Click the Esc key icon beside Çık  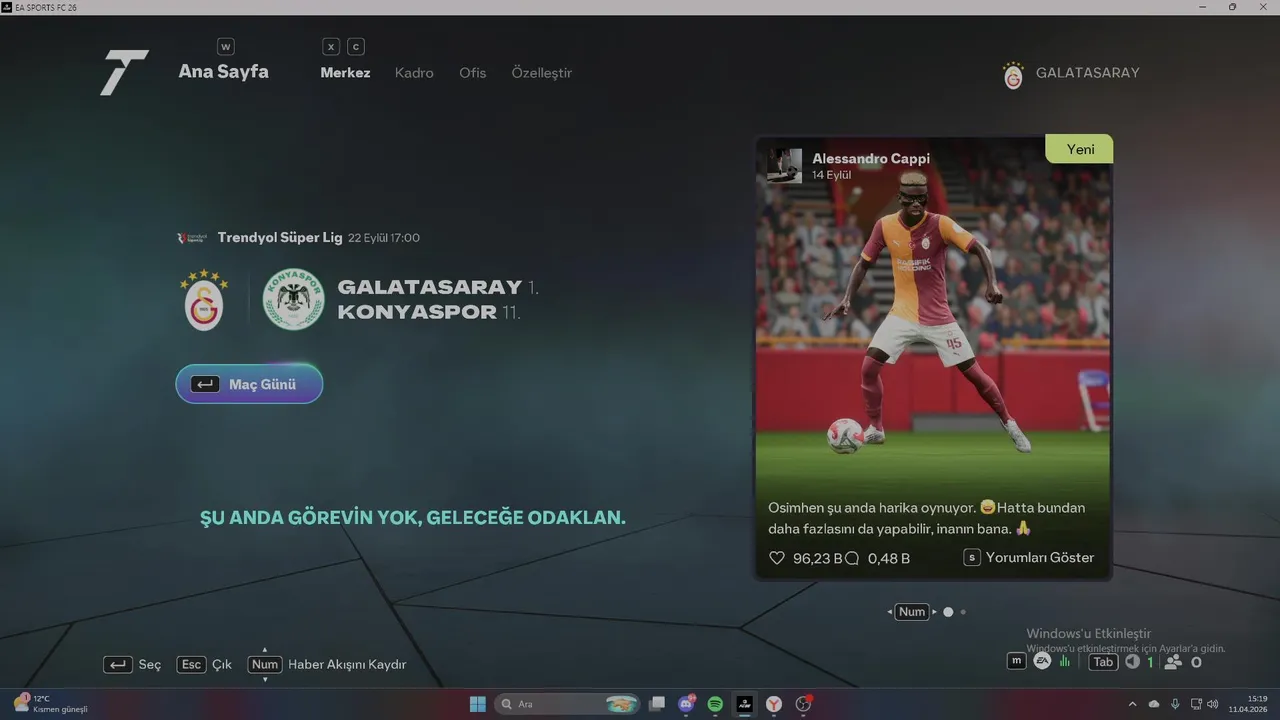point(191,664)
